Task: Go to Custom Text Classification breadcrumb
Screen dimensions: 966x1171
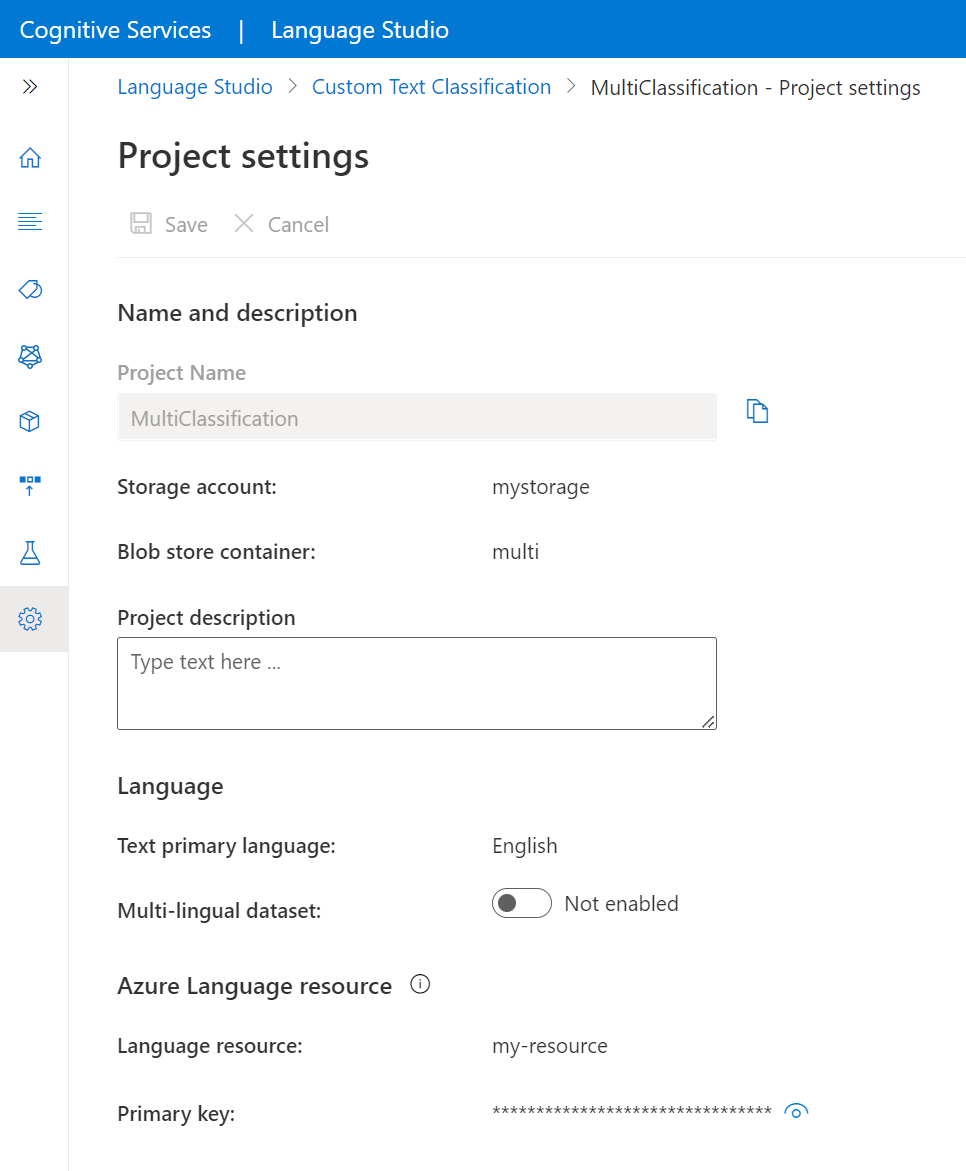Action: (x=431, y=87)
